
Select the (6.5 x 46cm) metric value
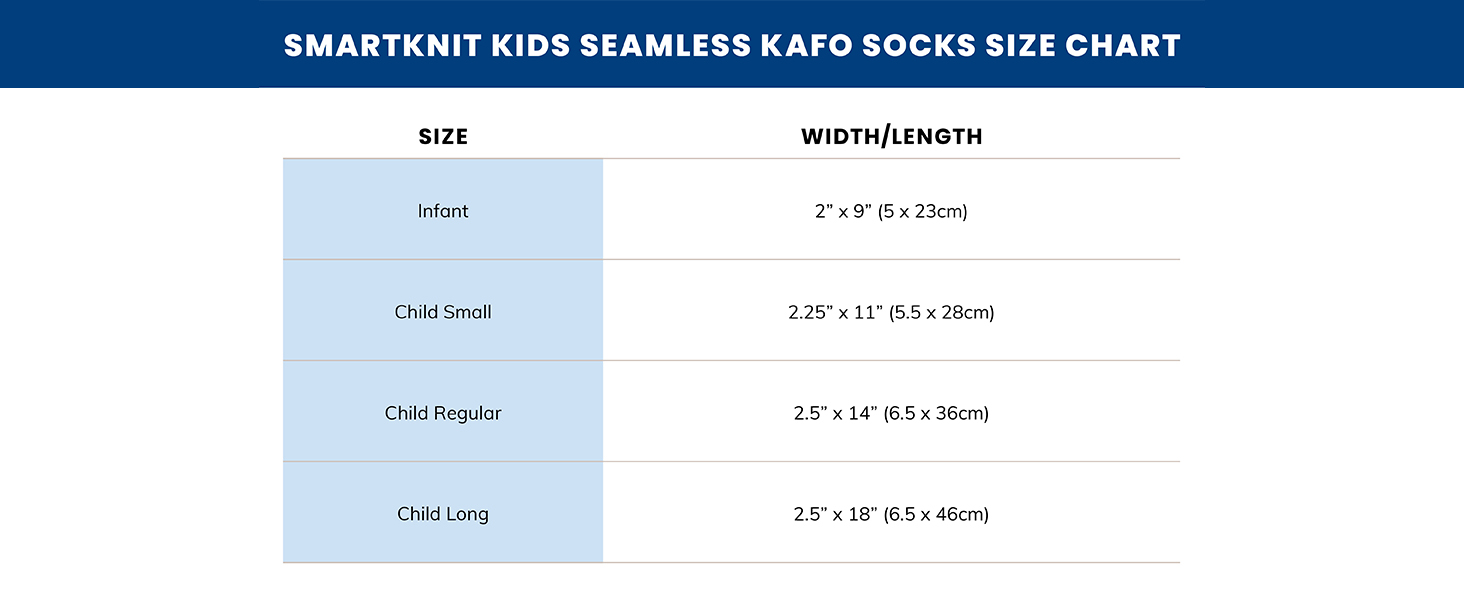[x=936, y=514]
